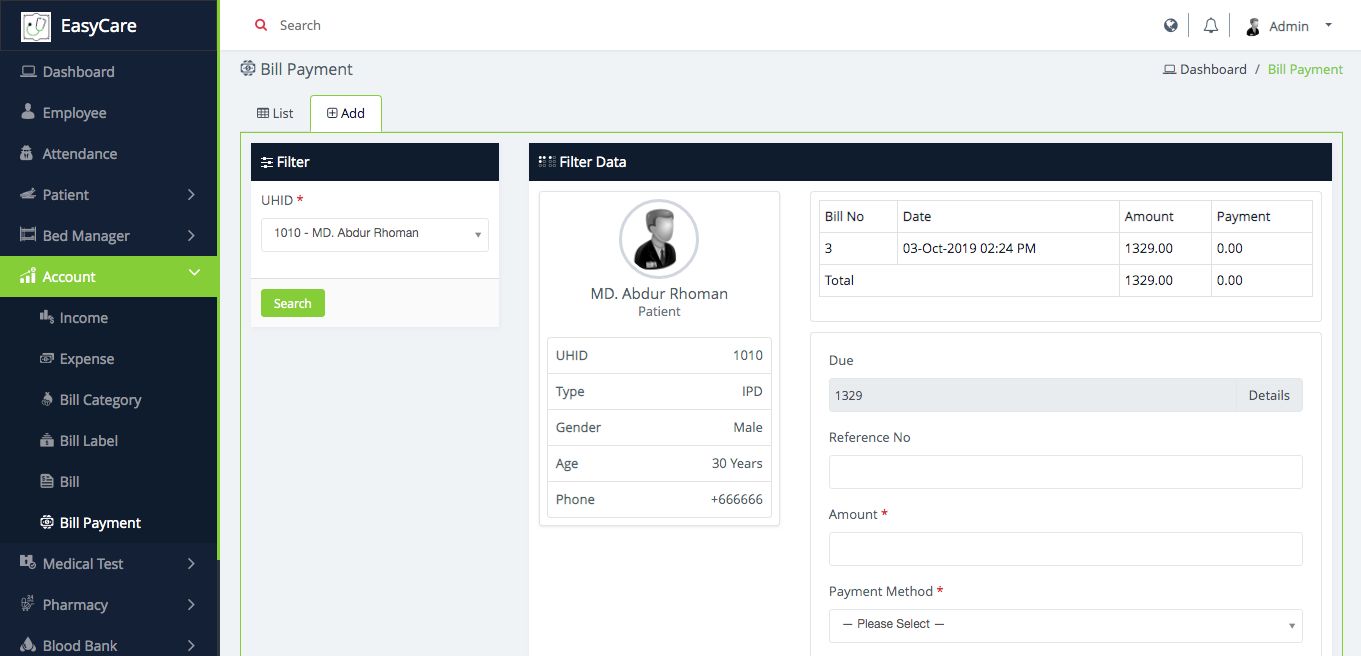1361x656 pixels.
Task: Click the Attendance icon in sidebar
Action: (x=28, y=153)
